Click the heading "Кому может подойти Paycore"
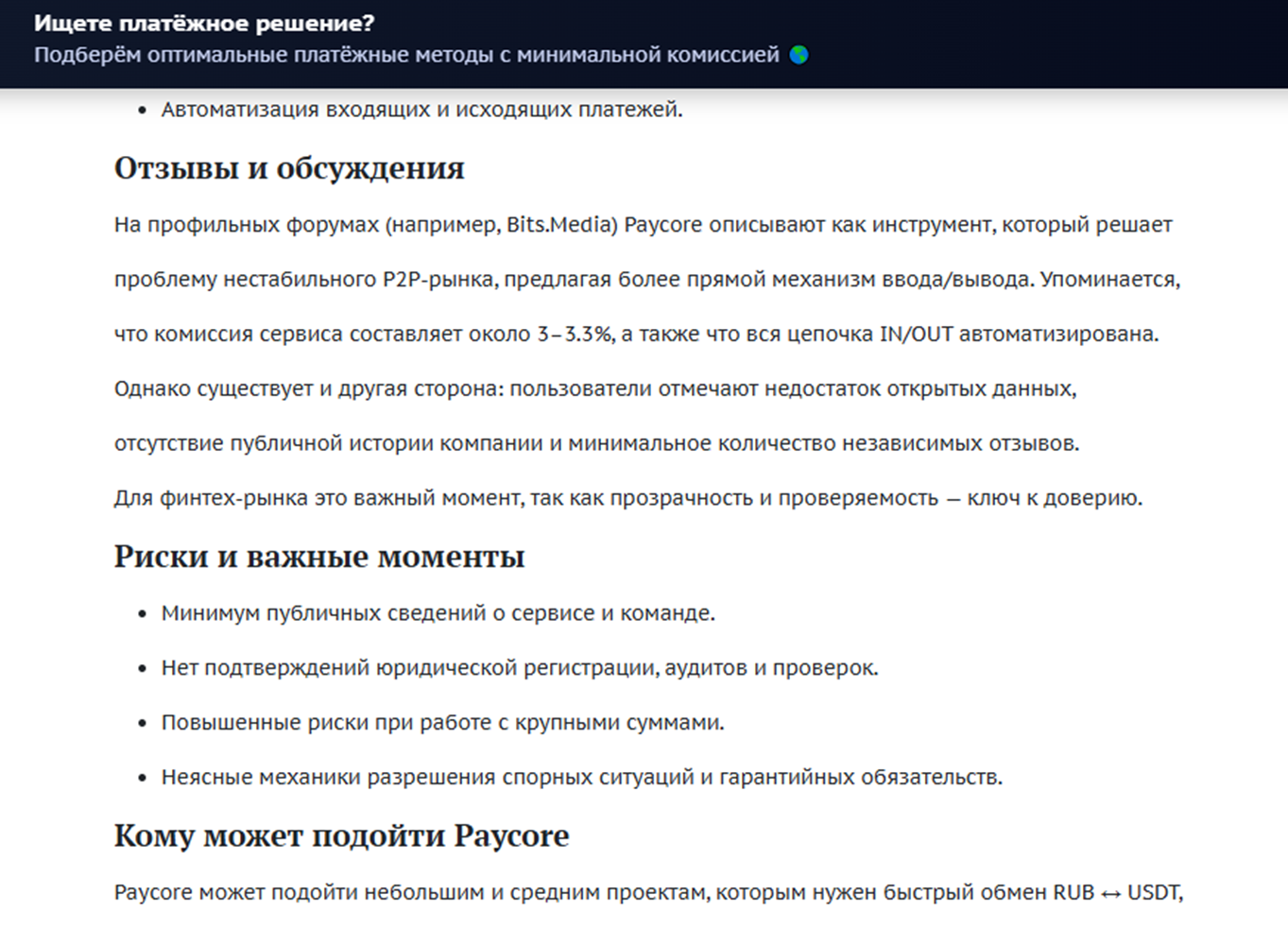The height and width of the screenshot is (928, 1288). point(341,836)
